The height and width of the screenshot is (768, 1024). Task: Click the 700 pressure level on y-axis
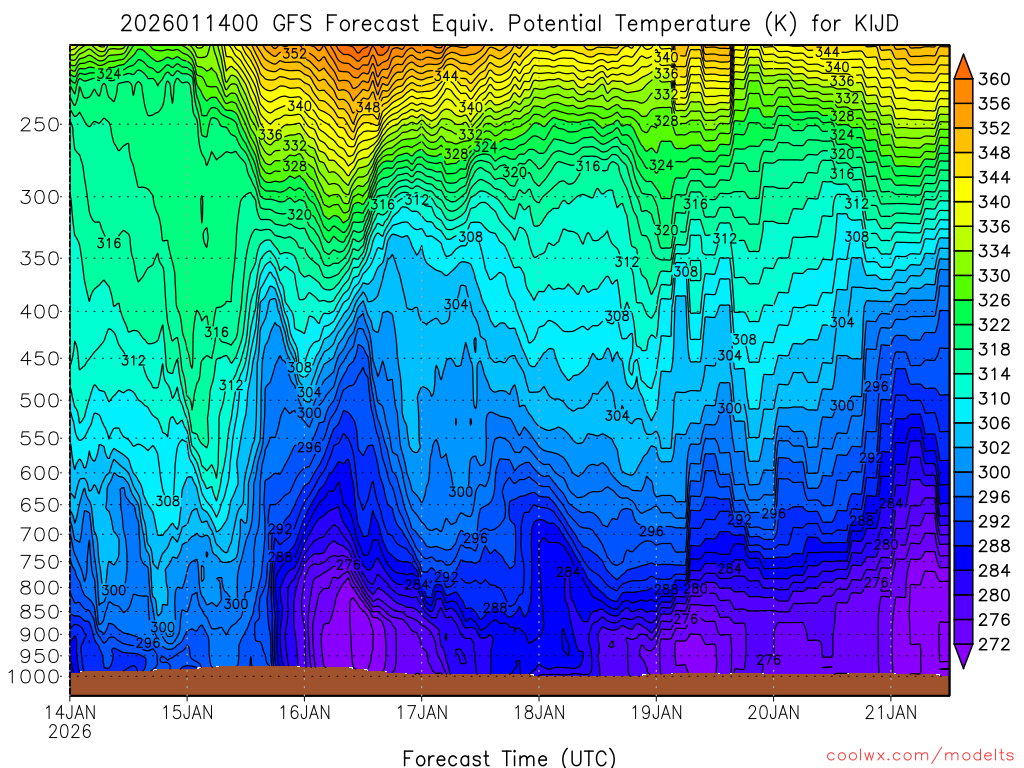tap(40, 534)
